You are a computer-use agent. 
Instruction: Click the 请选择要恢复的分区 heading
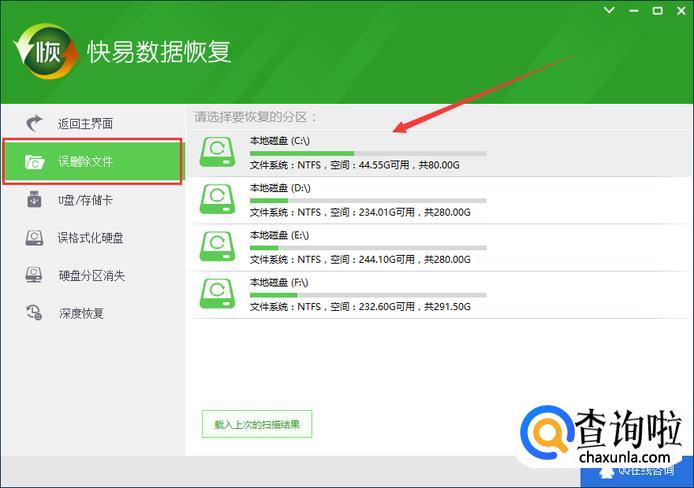[255, 117]
